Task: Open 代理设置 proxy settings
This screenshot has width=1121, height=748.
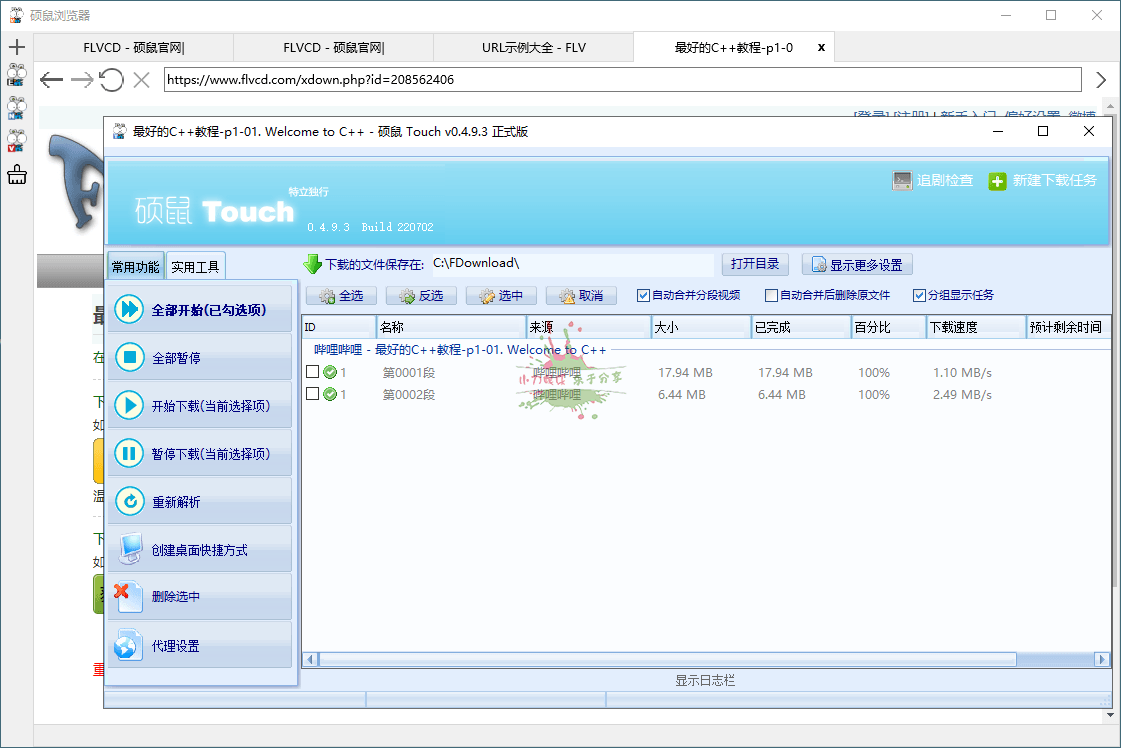Action: (129, 646)
